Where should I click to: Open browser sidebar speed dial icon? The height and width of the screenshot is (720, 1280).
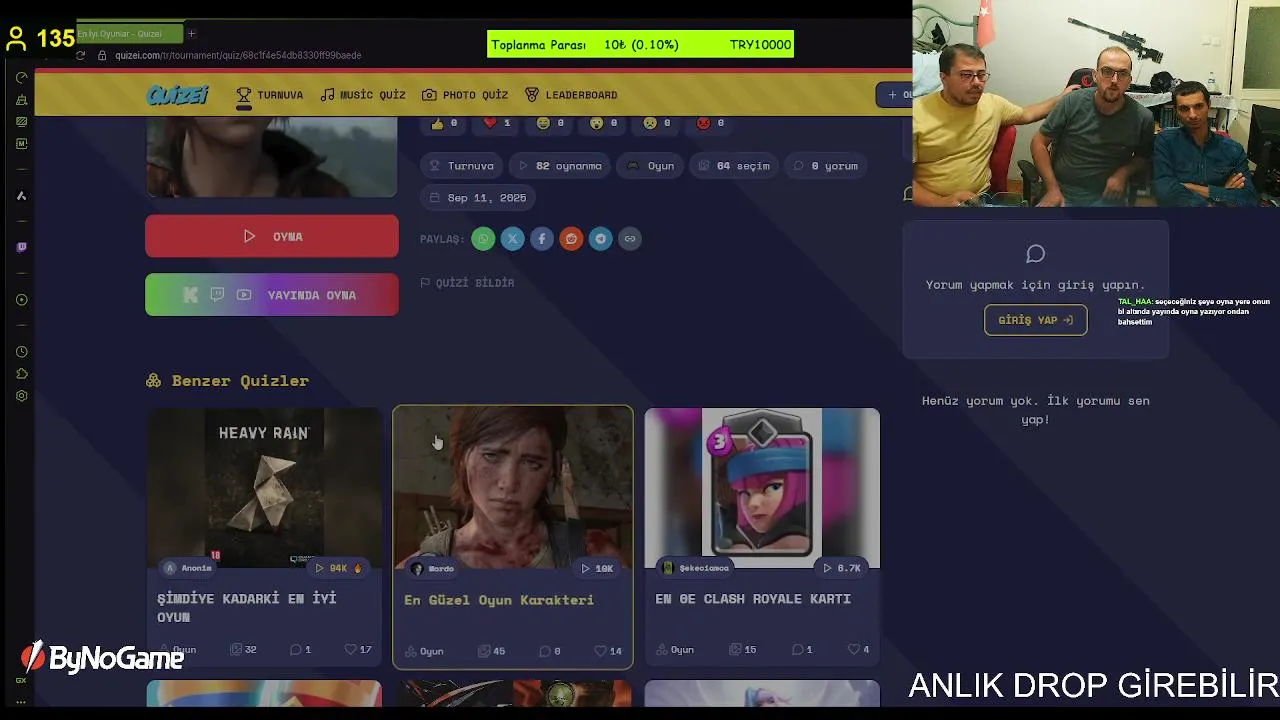click(x=21, y=78)
